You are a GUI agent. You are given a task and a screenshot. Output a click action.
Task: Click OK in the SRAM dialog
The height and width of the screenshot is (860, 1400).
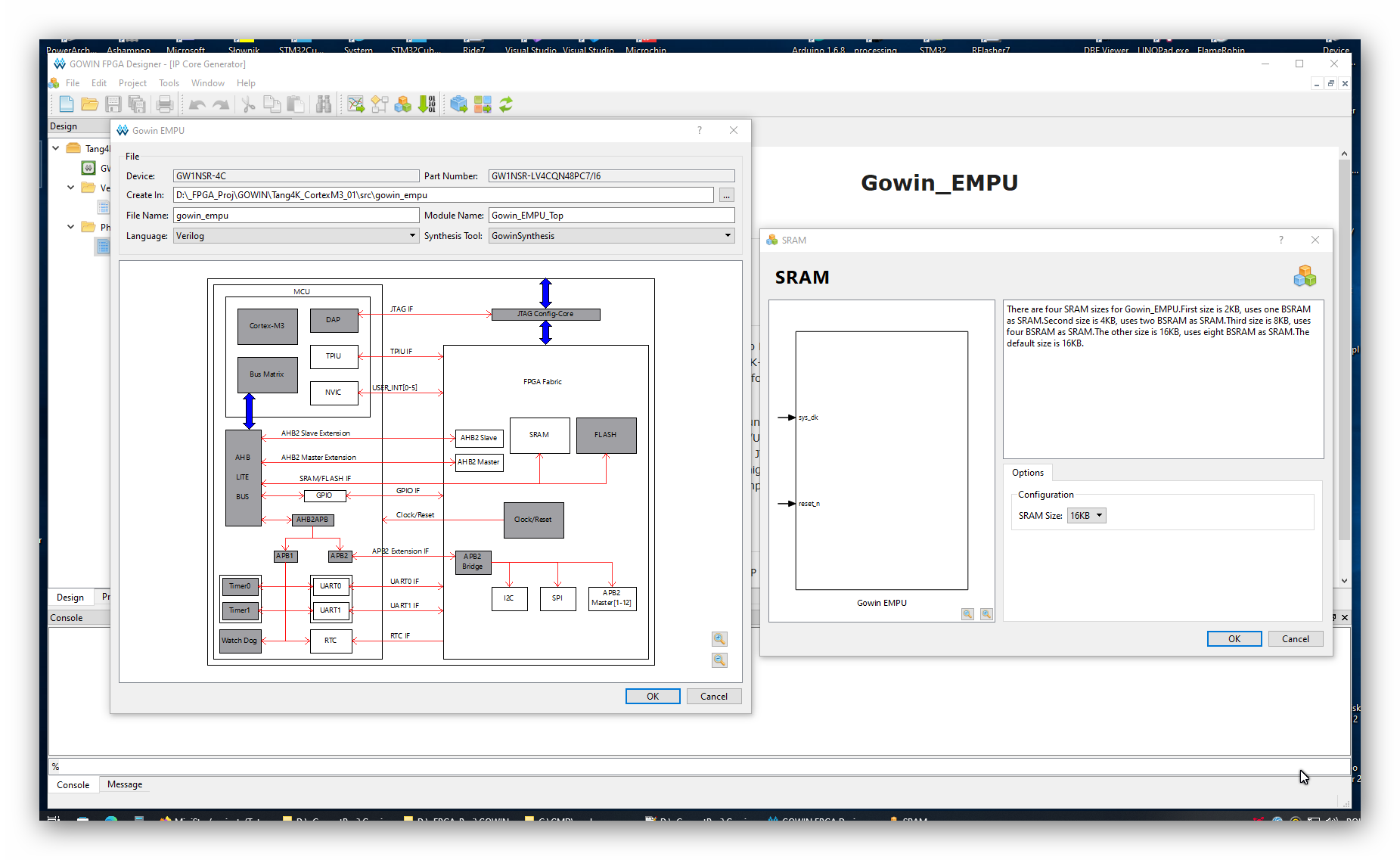click(1234, 639)
